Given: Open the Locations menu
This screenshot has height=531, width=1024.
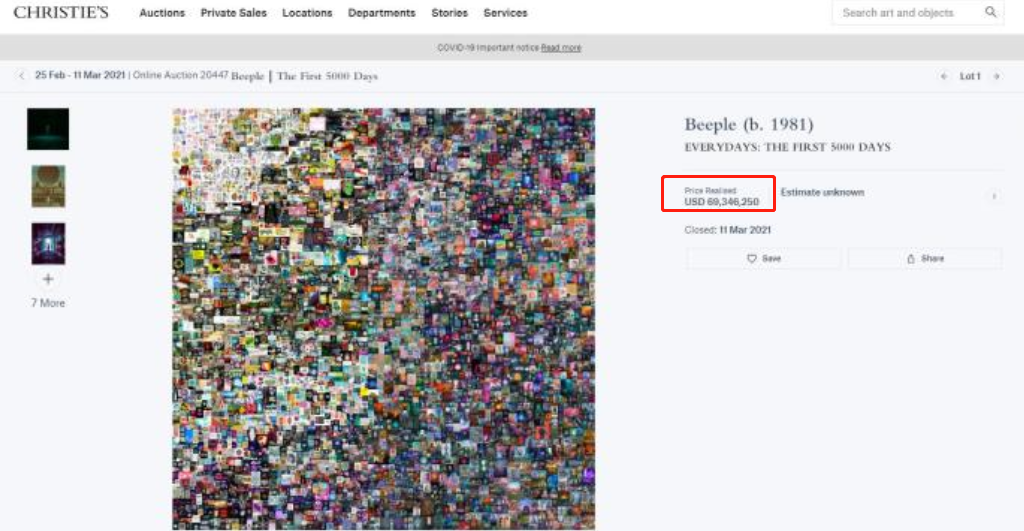Looking at the screenshot, I should [307, 13].
